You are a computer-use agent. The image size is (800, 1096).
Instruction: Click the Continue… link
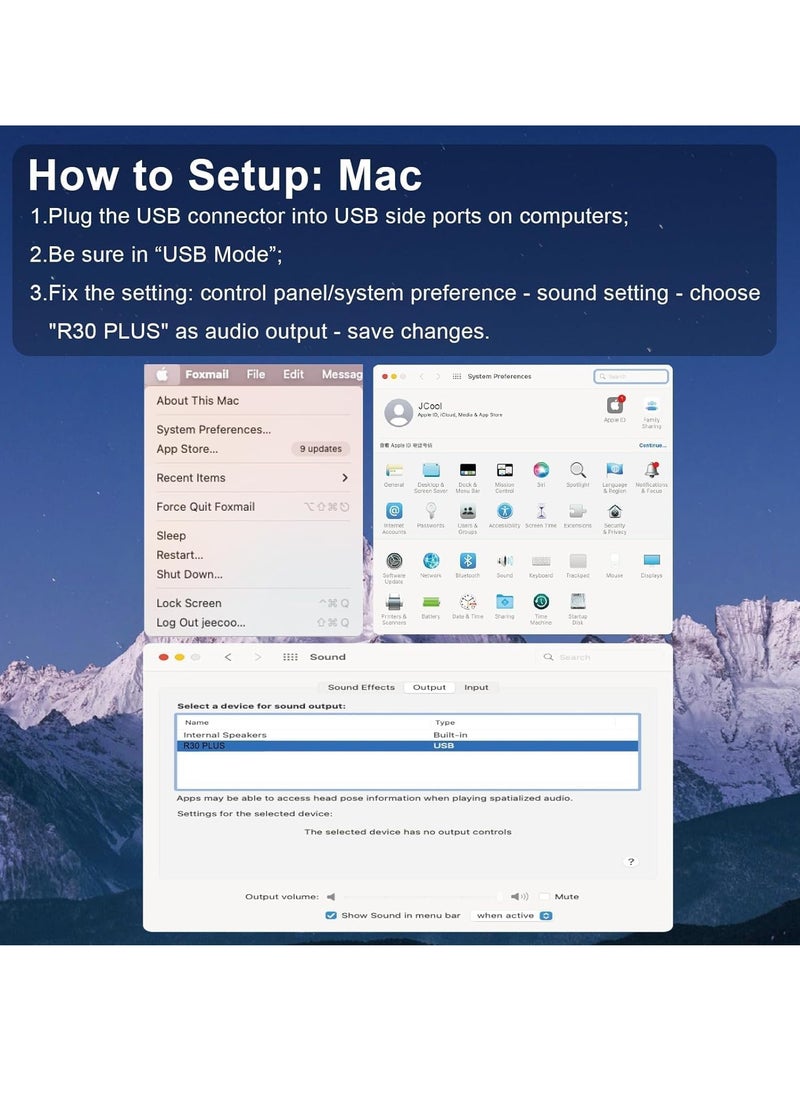point(653,445)
